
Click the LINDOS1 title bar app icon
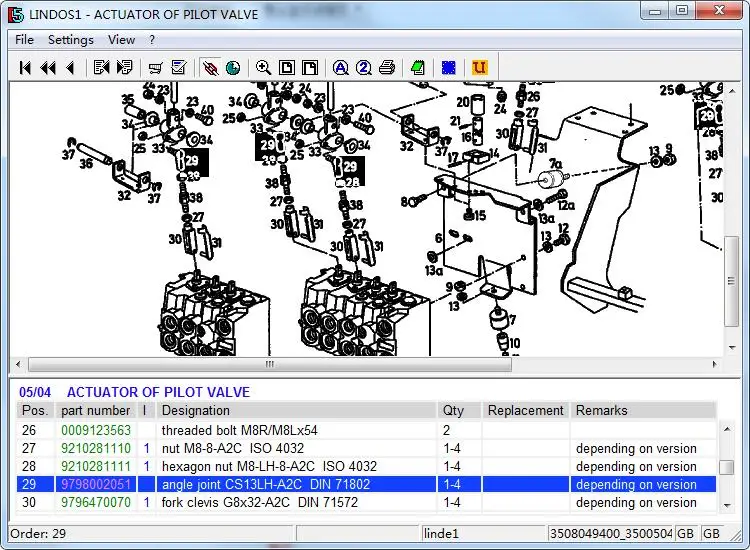tap(16, 14)
